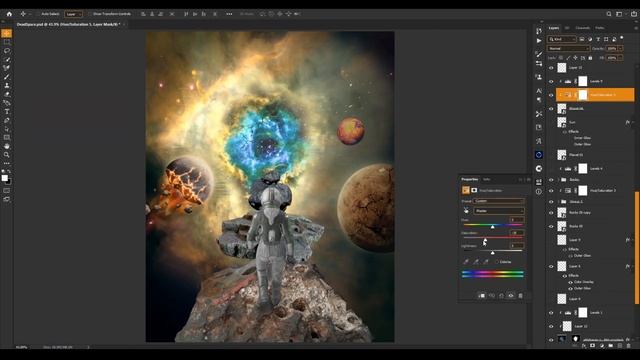Click Add layer mask icon at Layers bottom
The image size is (640, 360).
click(x=593, y=346)
